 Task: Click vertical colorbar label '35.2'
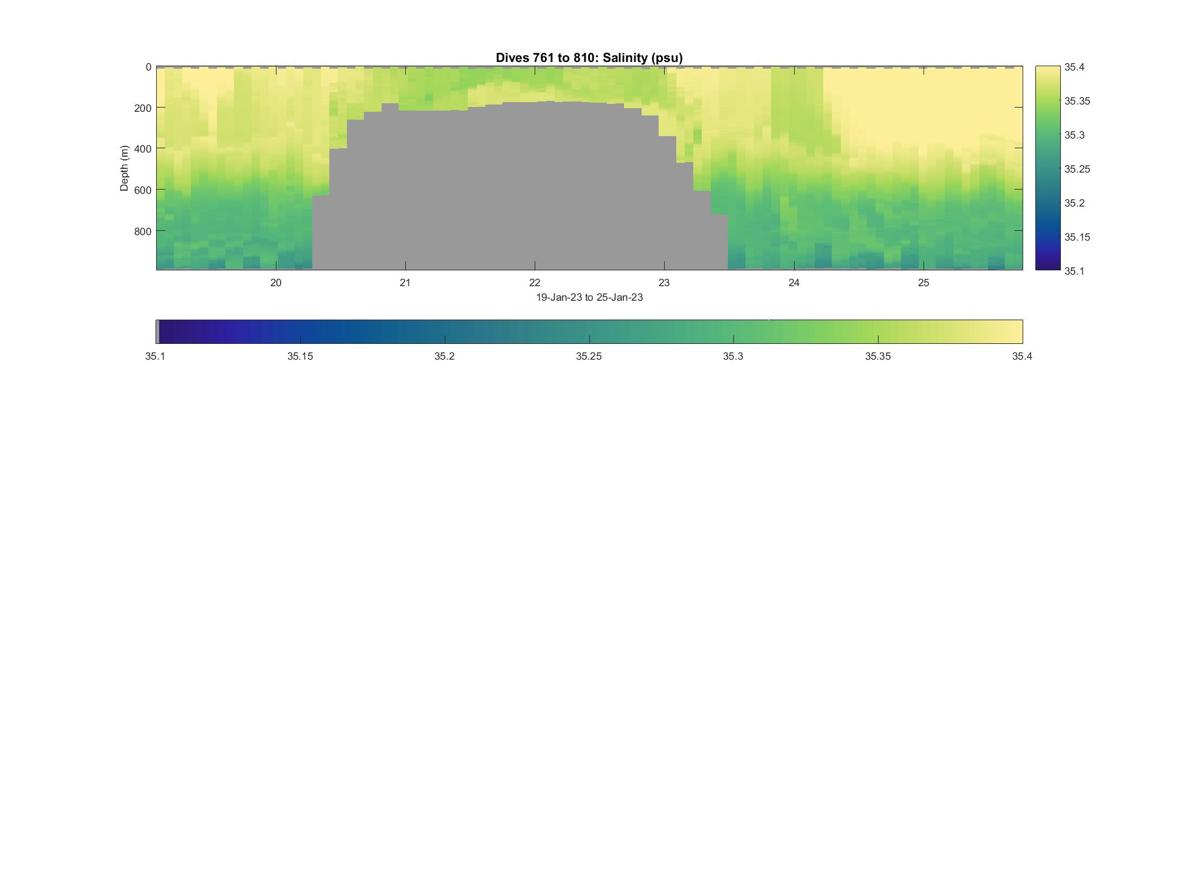click(1075, 203)
